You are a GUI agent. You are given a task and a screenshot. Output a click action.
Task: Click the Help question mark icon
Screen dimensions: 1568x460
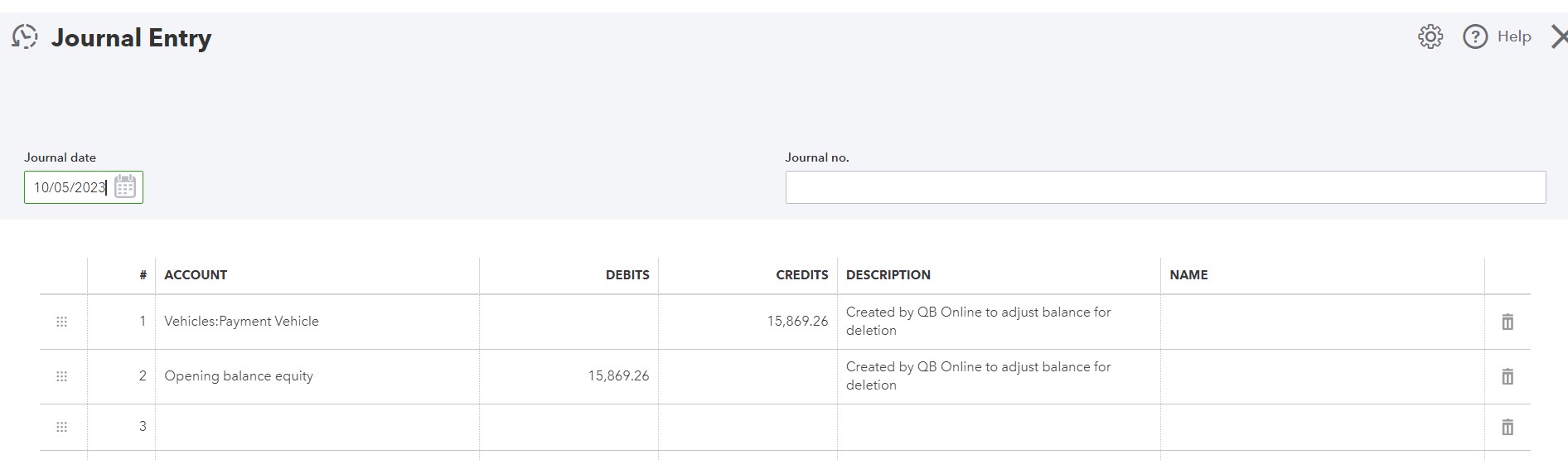pyautogui.click(x=1475, y=36)
